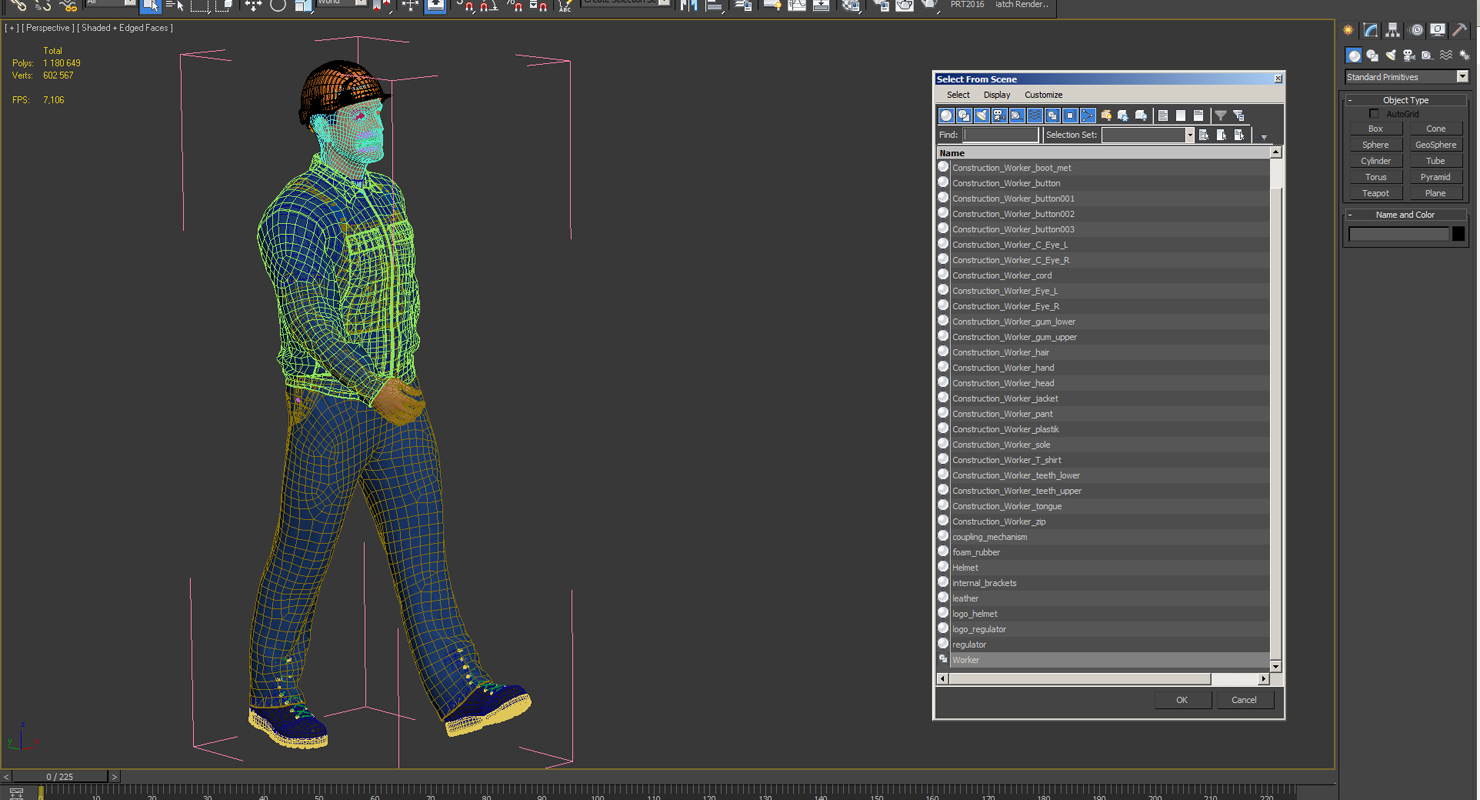Click the Box primitive button

coord(1375,129)
